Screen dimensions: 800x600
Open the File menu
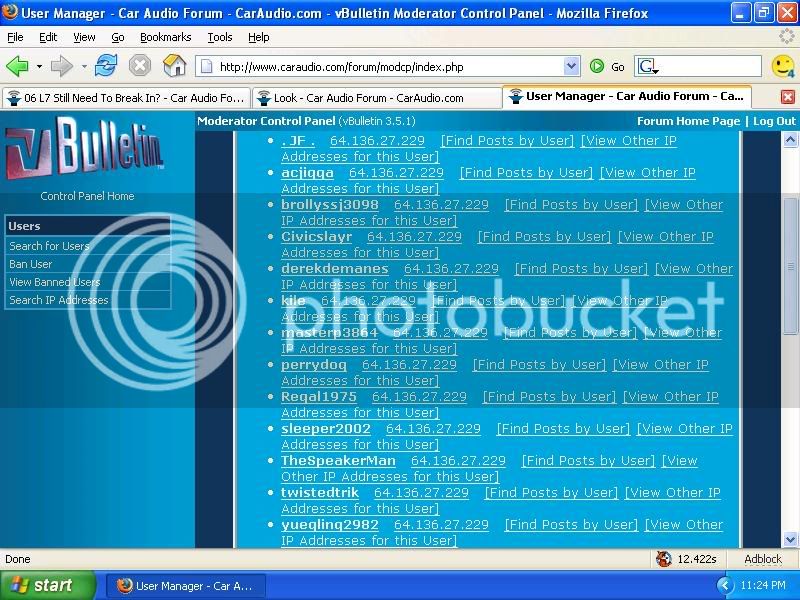15,37
